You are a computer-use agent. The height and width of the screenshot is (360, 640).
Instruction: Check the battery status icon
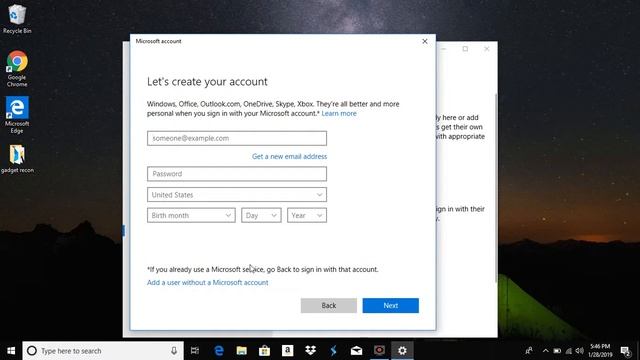pos(557,351)
